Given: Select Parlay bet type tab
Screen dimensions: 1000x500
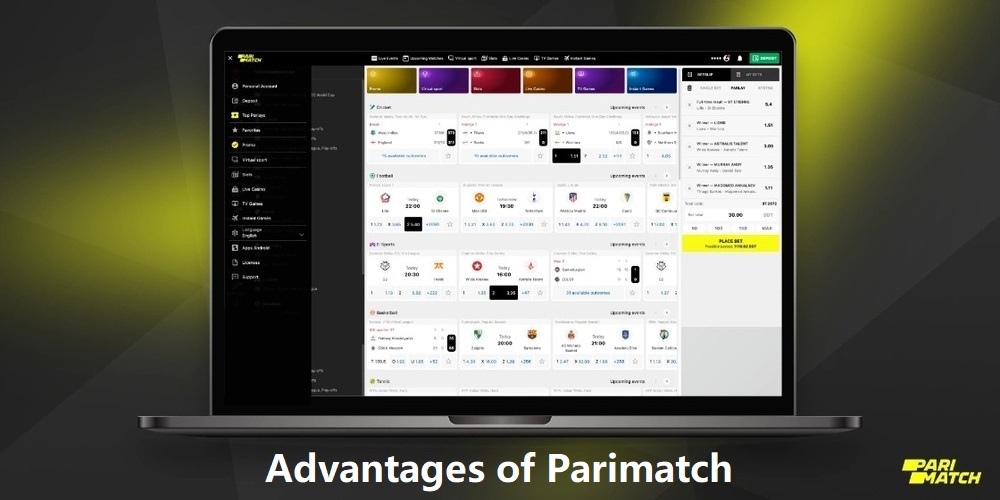Looking at the screenshot, I should click(738, 88).
